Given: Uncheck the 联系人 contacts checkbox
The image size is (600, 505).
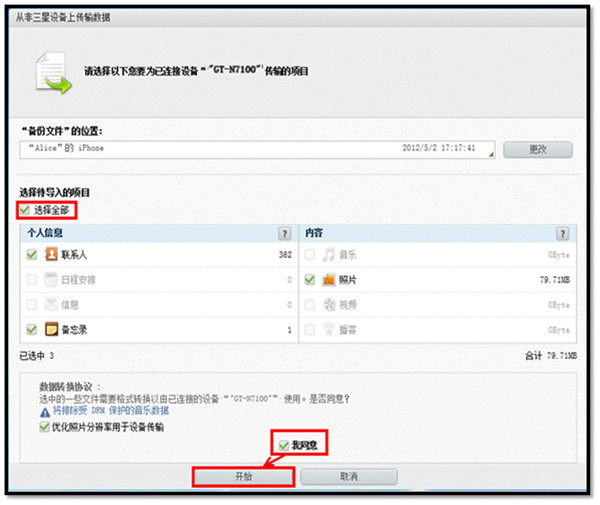Looking at the screenshot, I should pos(31,254).
